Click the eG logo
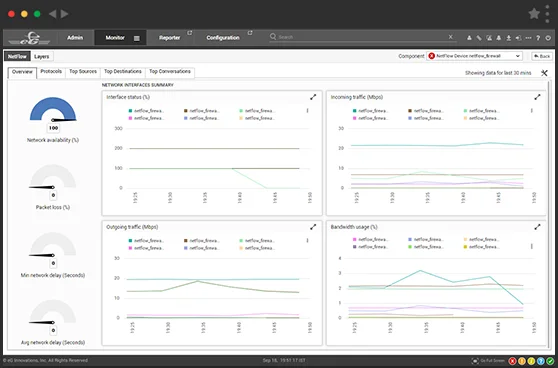The height and width of the screenshot is (368, 558). pyautogui.click(x=30, y=38)
